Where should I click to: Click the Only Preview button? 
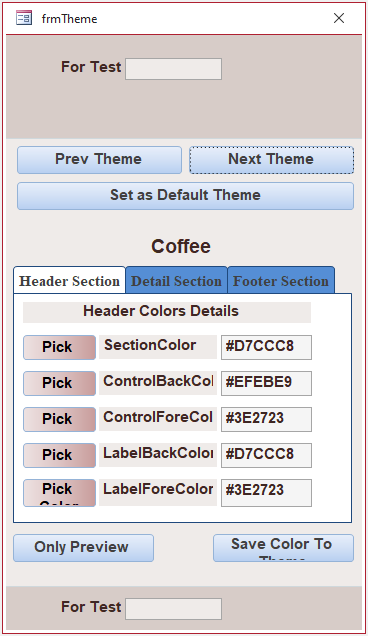[x=84, y=548]
